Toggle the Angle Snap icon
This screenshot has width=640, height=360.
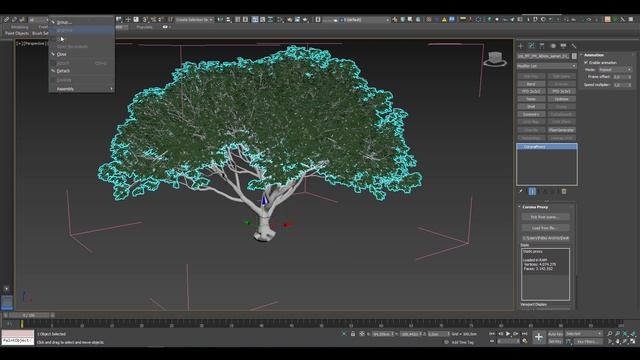pyautogui.click(x=153, y=19)
